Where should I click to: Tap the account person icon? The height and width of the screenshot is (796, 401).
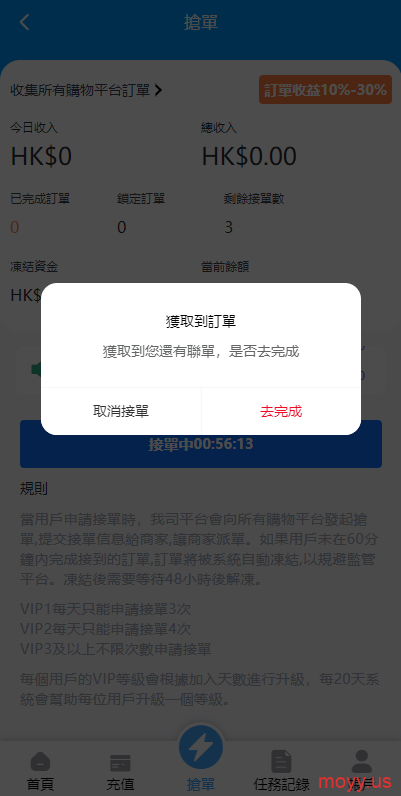click(361, 761)
